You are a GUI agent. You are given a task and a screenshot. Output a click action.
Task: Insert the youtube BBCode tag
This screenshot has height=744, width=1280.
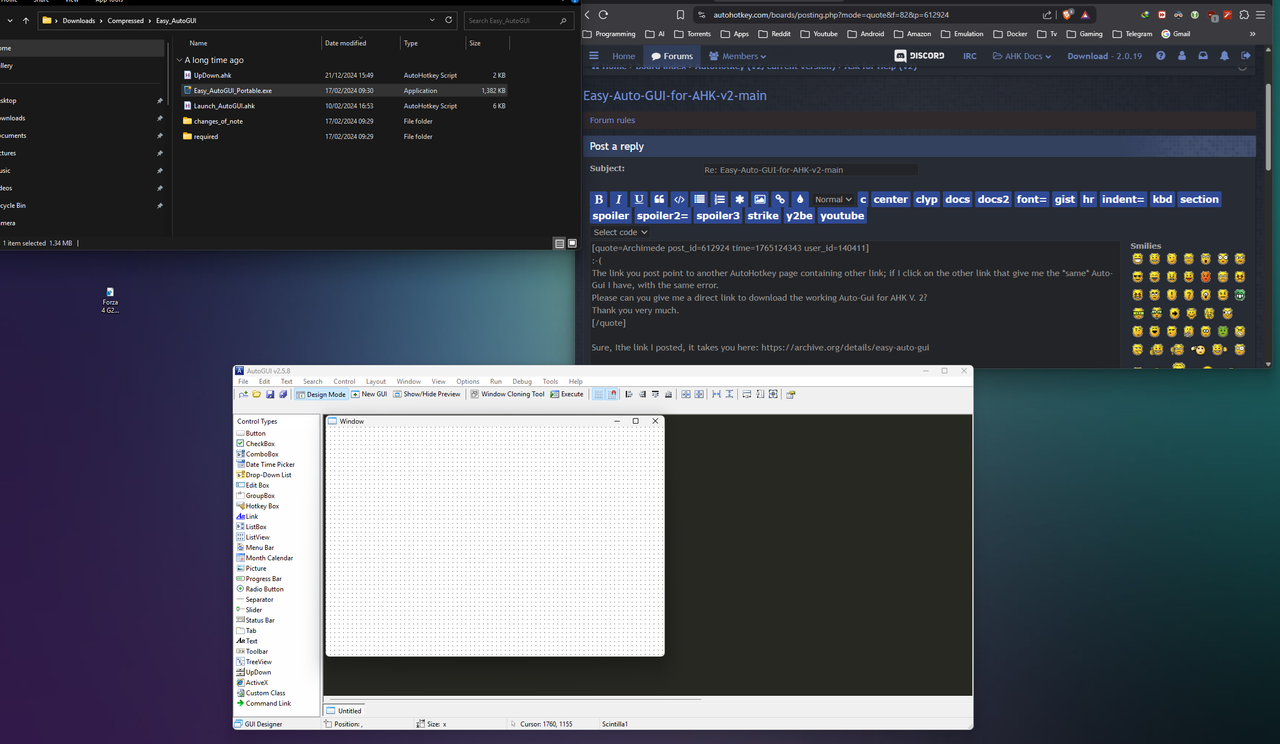click(x=842, y=216)
